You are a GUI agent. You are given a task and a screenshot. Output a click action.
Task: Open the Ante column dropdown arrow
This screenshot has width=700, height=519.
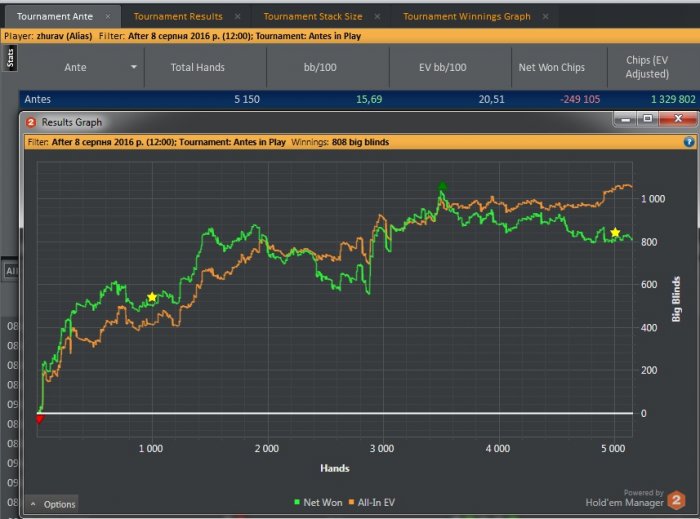[x=134, y=68]
